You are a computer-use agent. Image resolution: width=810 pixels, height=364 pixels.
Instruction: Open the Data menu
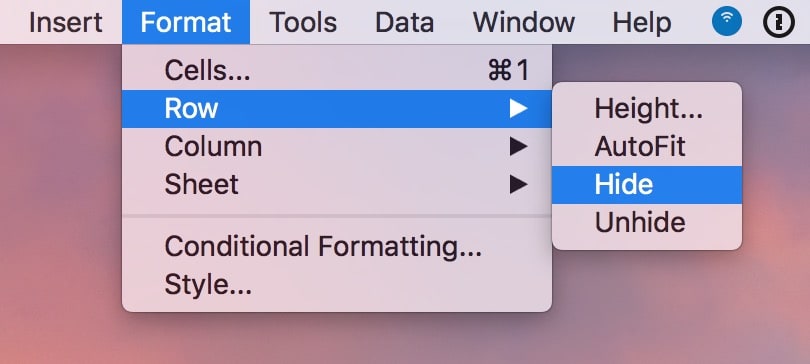pyautogui.click(x=404, y=22)
